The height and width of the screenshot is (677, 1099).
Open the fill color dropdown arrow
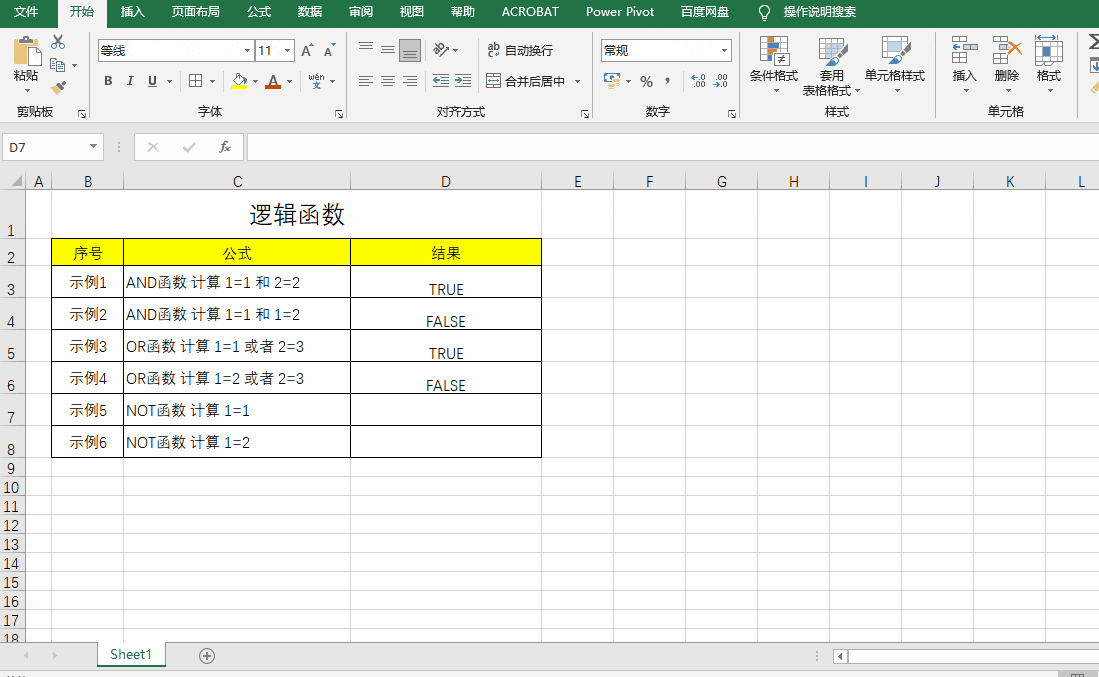tap(253, 81)
